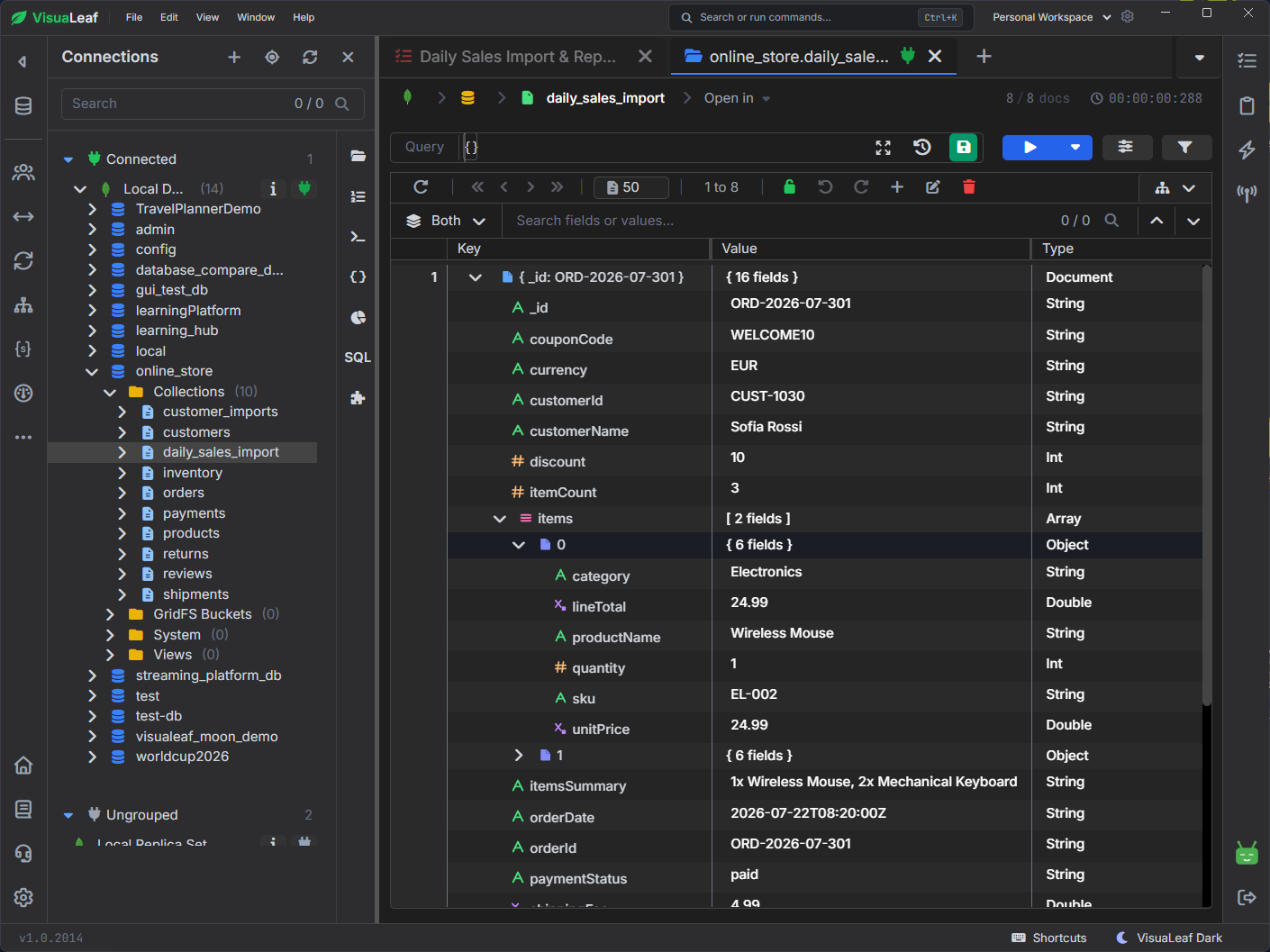
Task: Edit document with pencil icon
Action: (932, 186)
